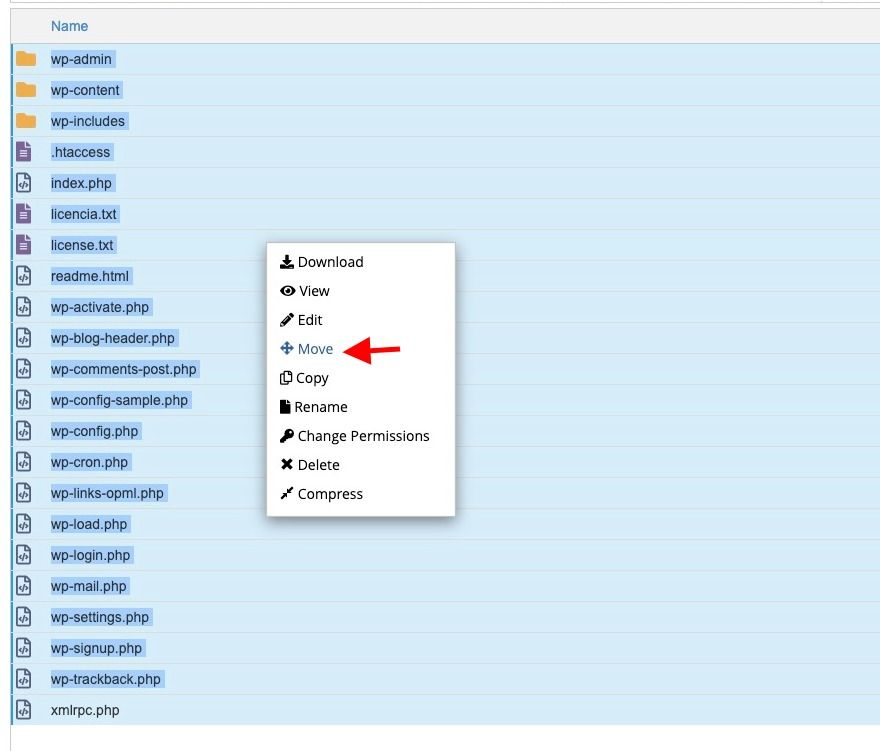Select the wp-activate.php file name

pyautogui.click(x=100, y=307)
